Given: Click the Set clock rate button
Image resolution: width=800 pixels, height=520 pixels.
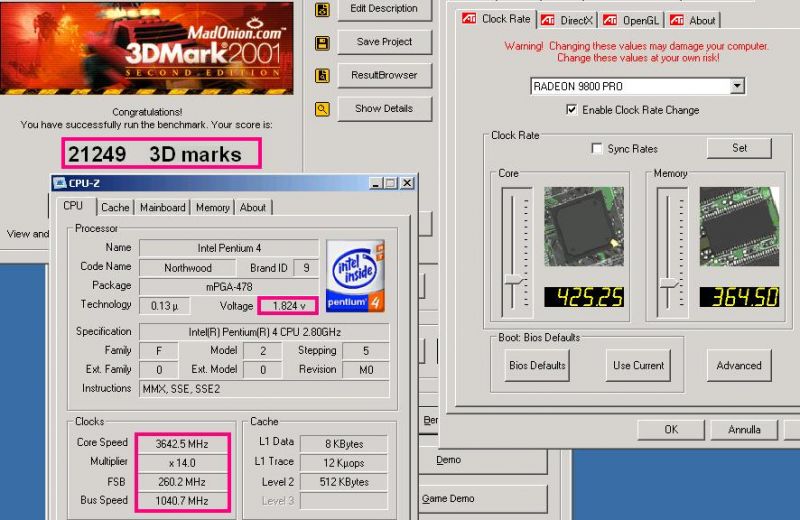Looking at the screenshot, I should click(x=739, y=148).
